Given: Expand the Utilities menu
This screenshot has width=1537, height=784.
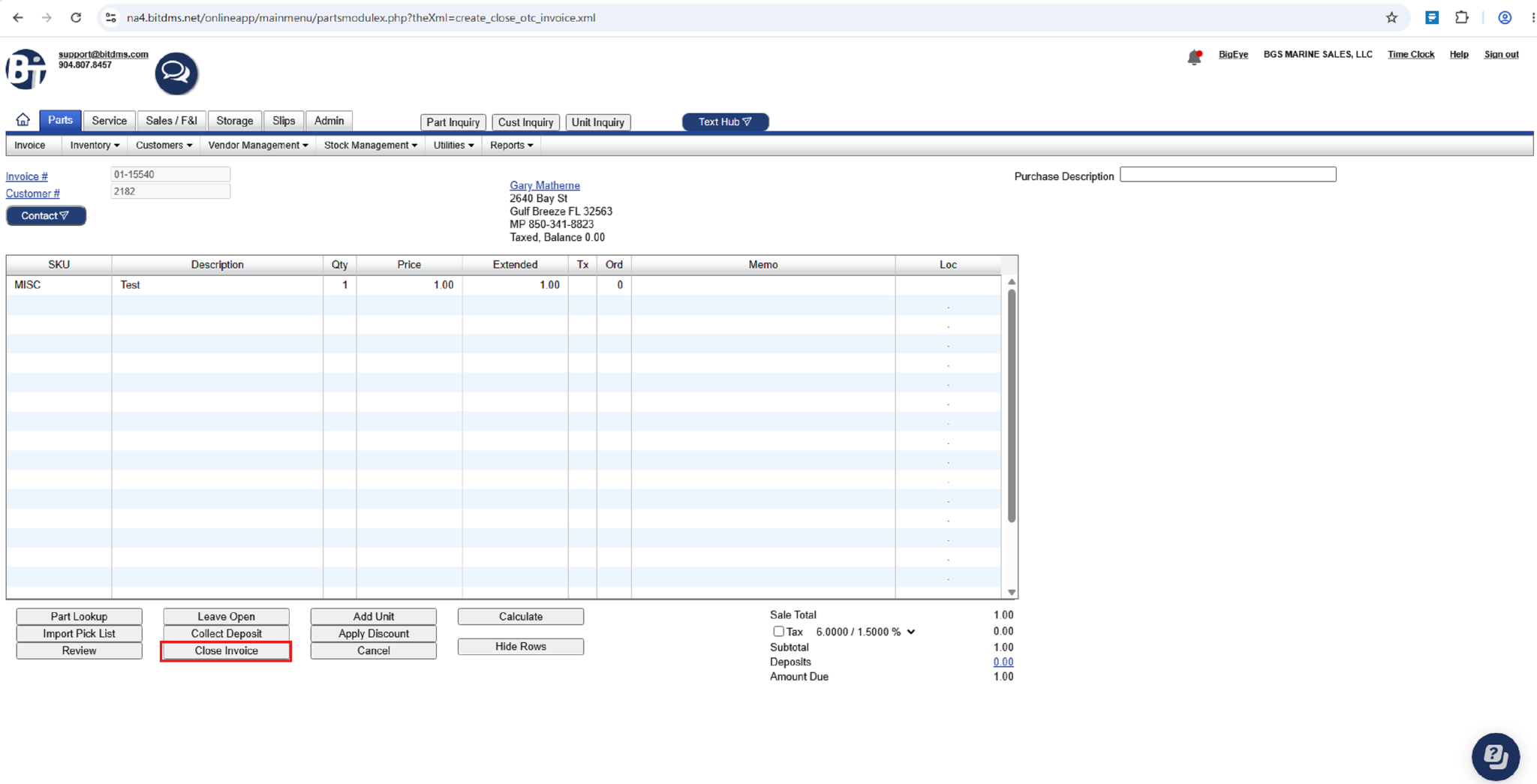Looking at the screenshot, I should [x=453, y=145].
